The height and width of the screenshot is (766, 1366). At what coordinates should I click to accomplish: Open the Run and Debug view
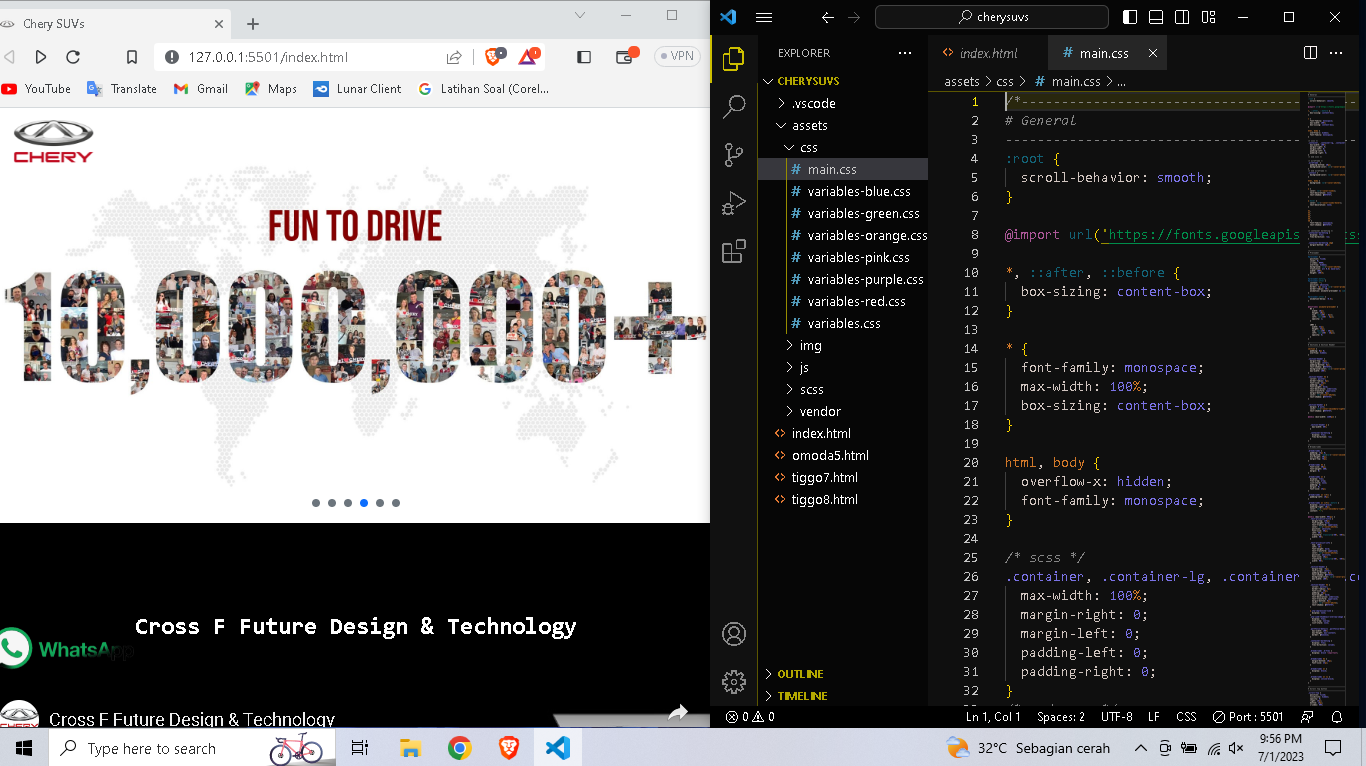(x=734, y=203)
